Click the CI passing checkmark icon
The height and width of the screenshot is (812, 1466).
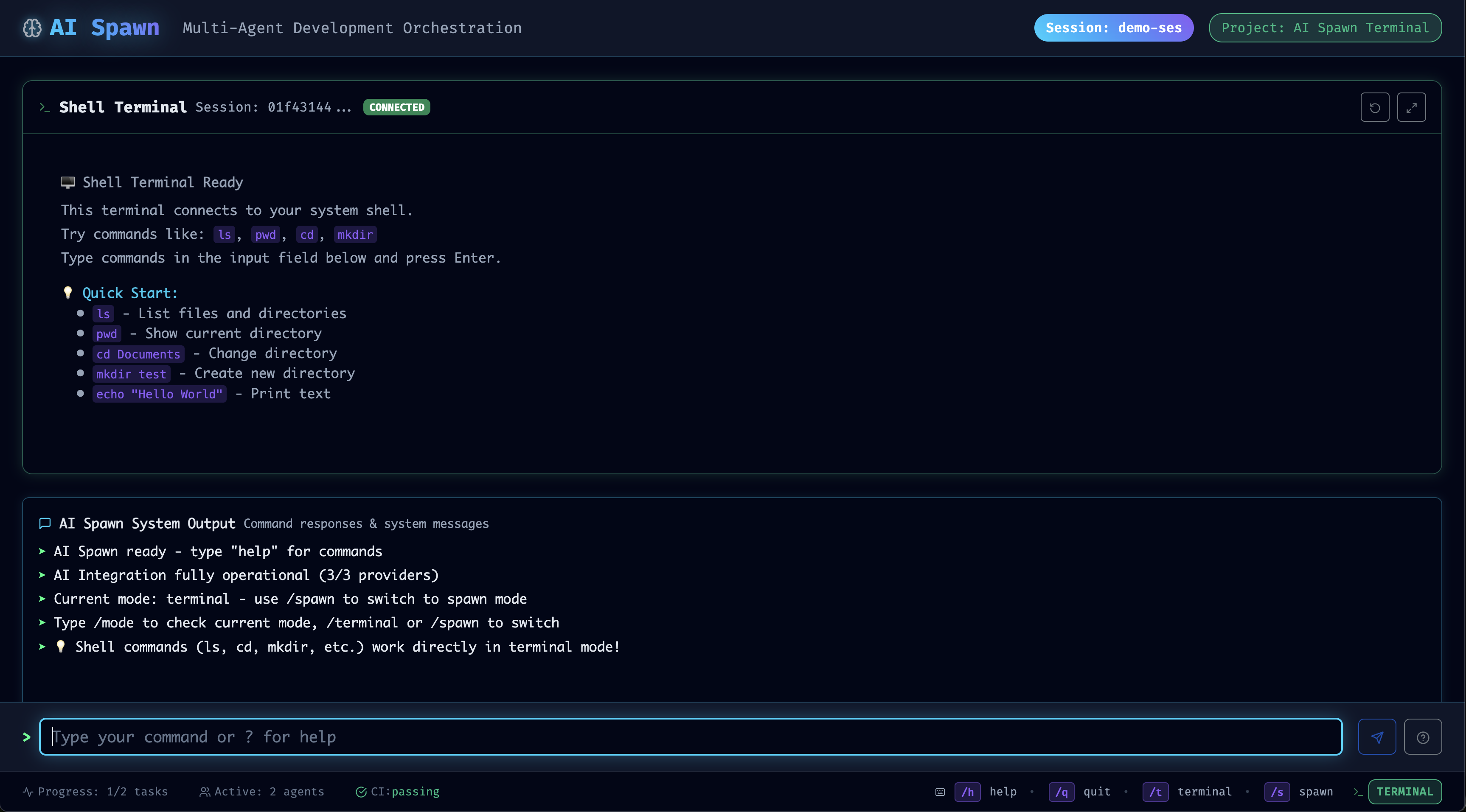tap(361, 792)
